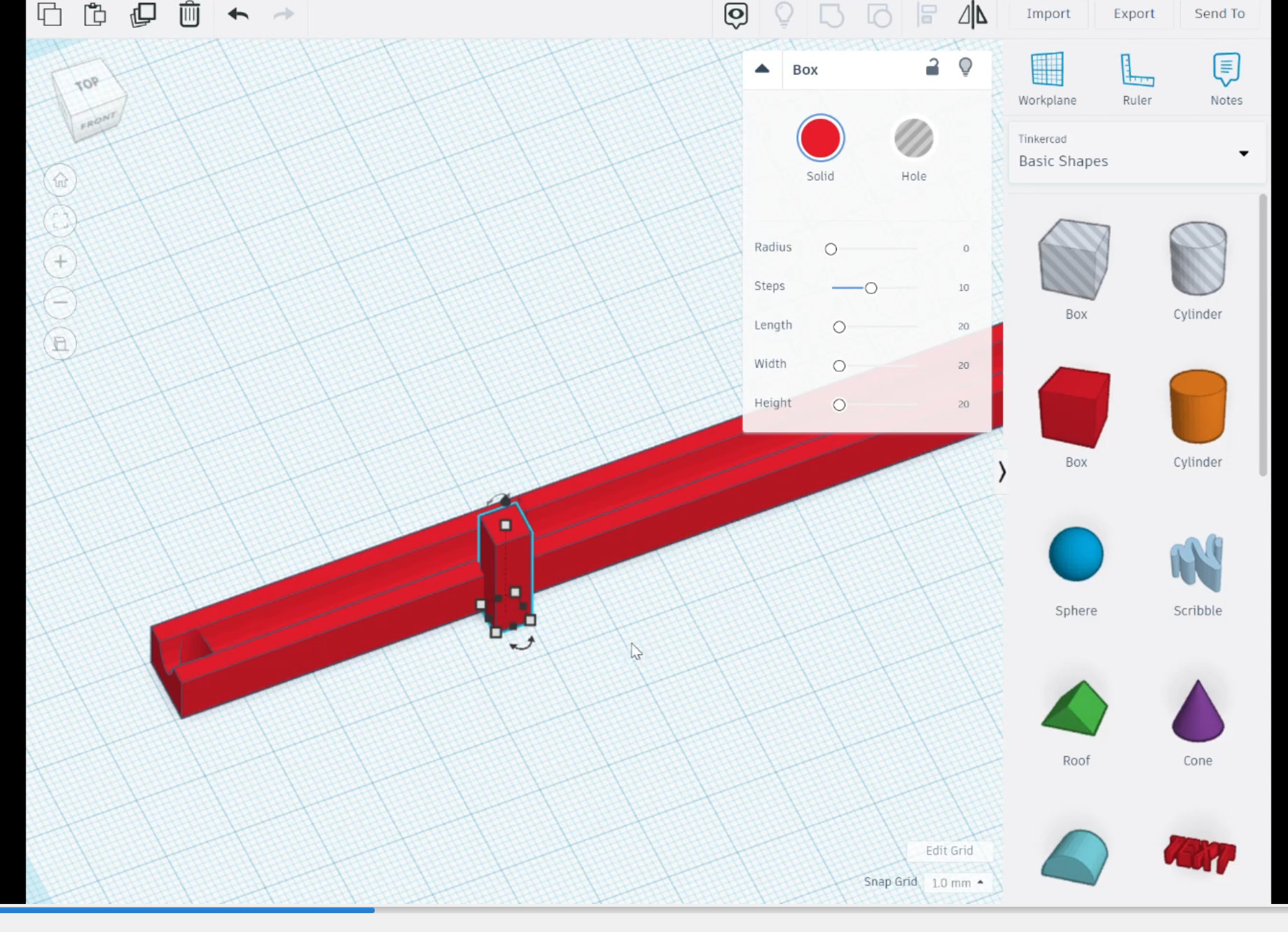
Task: Click Fit all in view icon
Action: point(61,221)
